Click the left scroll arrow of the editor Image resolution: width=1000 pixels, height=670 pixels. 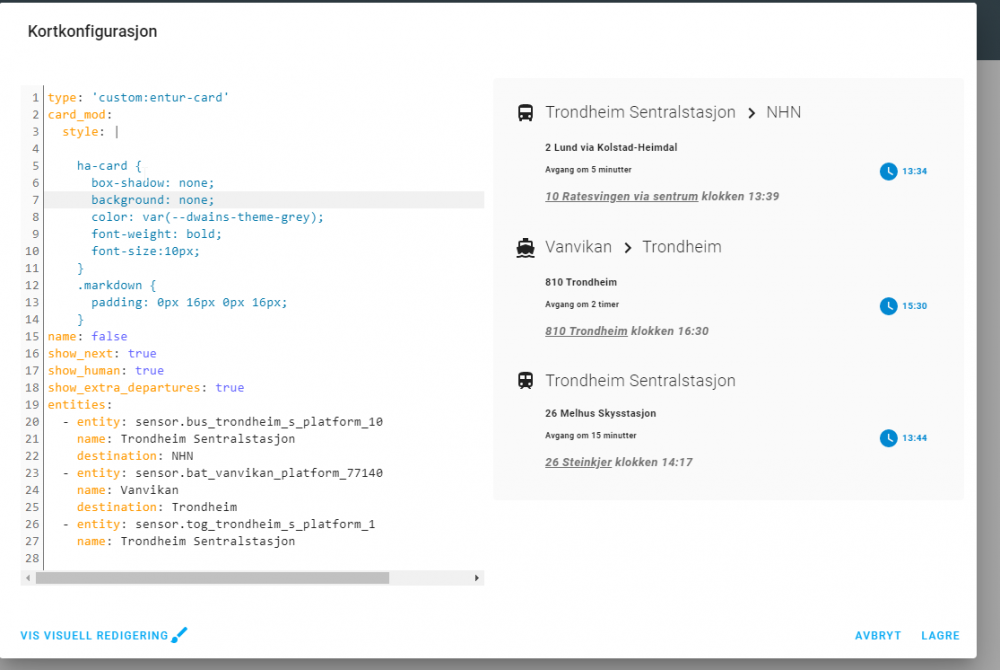coord(28,578)
